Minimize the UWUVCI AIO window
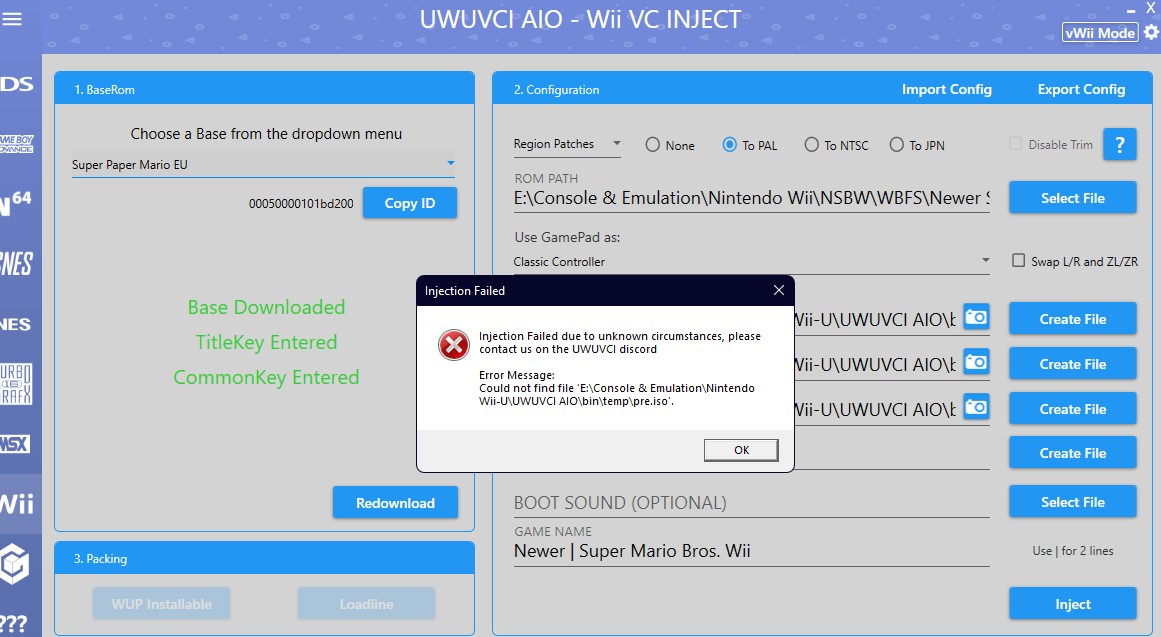The width and height of the screenshot is (1161, 637). tap(1131, 10)
